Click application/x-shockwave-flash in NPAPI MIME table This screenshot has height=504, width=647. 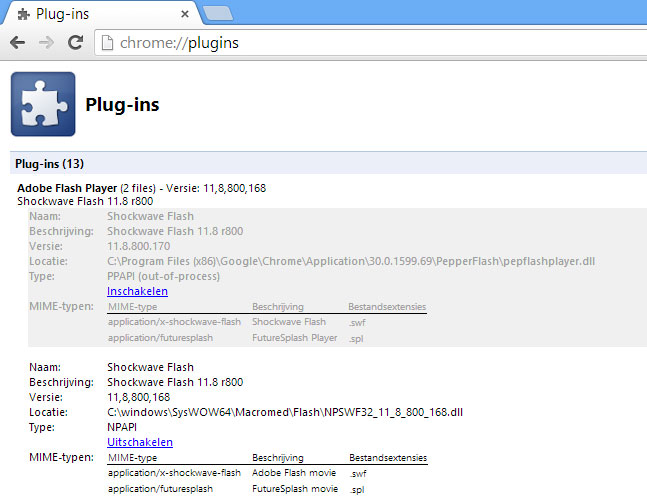[174, 473]
